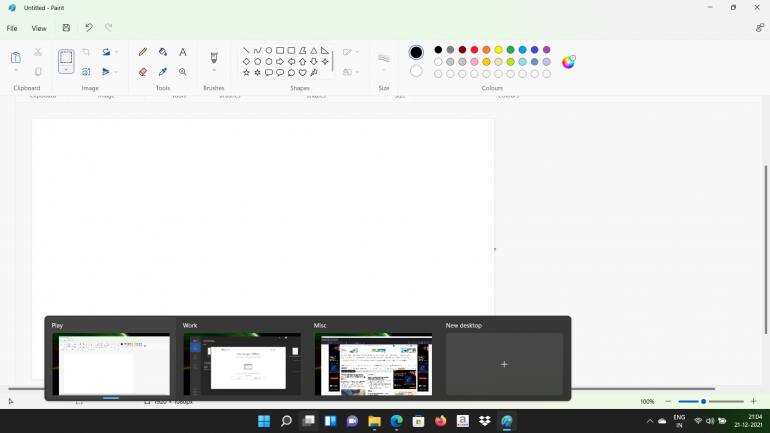770x433 pixels.
Task: Select the Colour 2 white circle
Action: [416, 71]
